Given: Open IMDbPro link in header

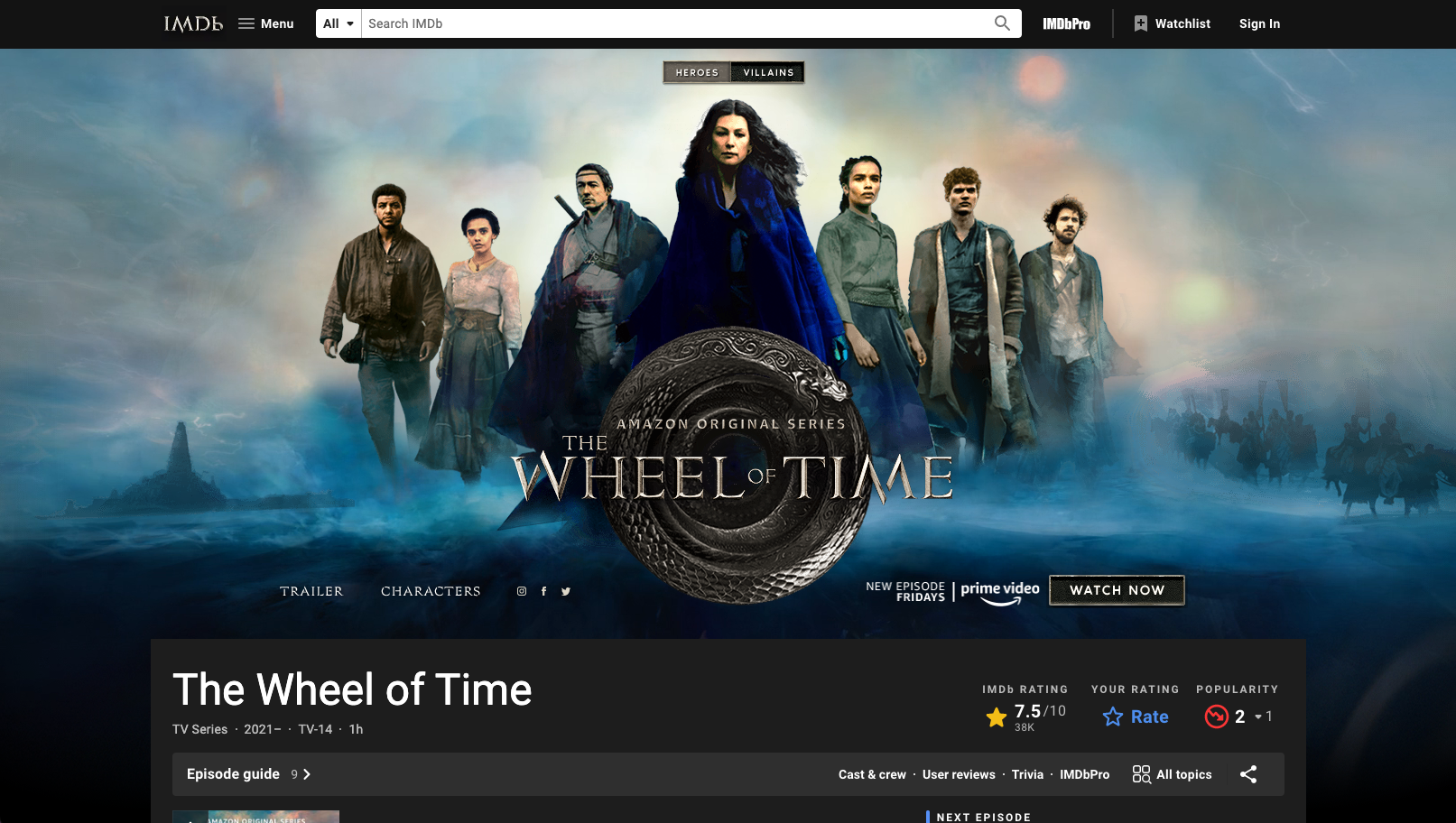Looking at the screenshot, I should point(1066,23).
